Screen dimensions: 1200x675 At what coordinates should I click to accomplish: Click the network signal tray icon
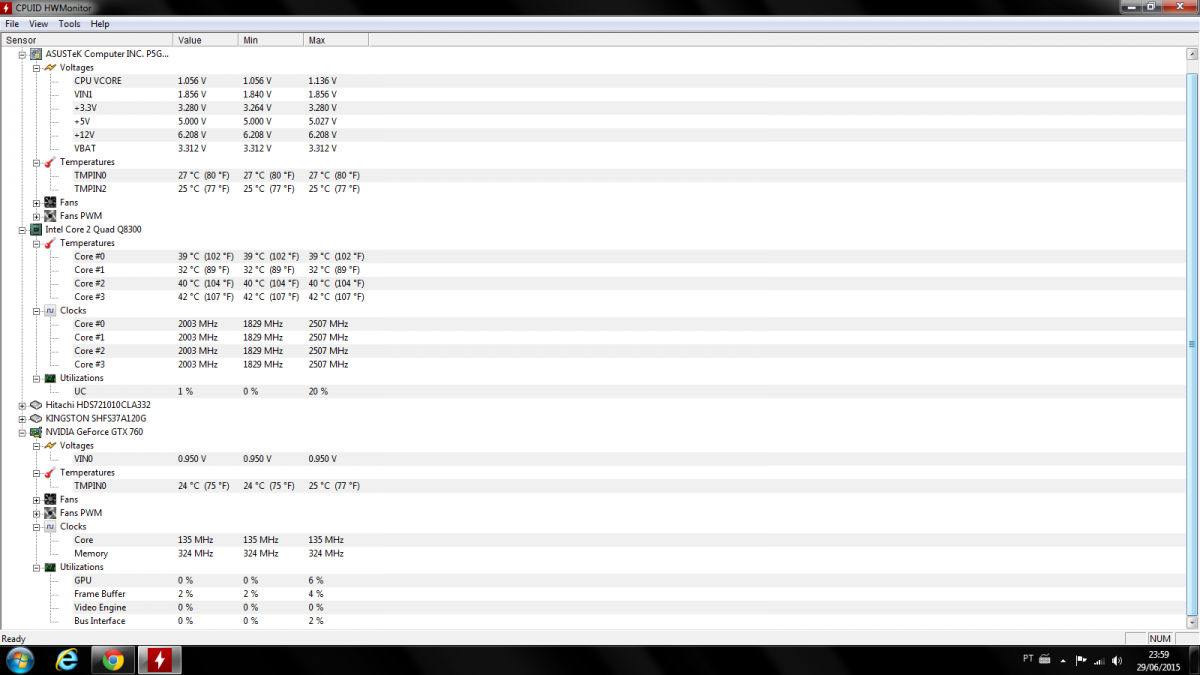[x=1100, y=660]
